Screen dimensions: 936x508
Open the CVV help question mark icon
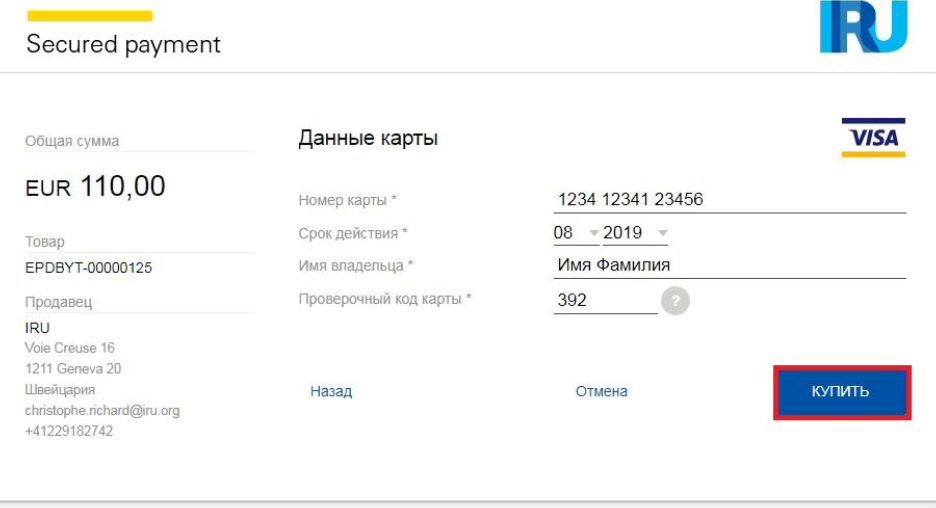click(675, 300)
